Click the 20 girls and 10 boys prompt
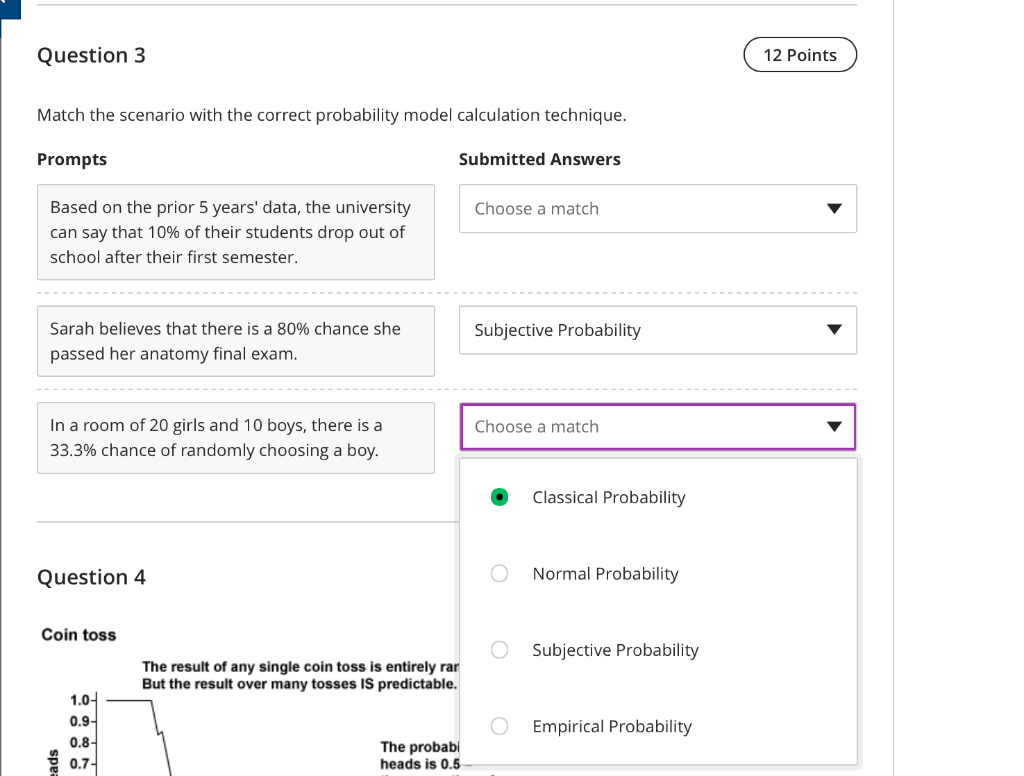 pyautogui.click(x=236, y=438)
